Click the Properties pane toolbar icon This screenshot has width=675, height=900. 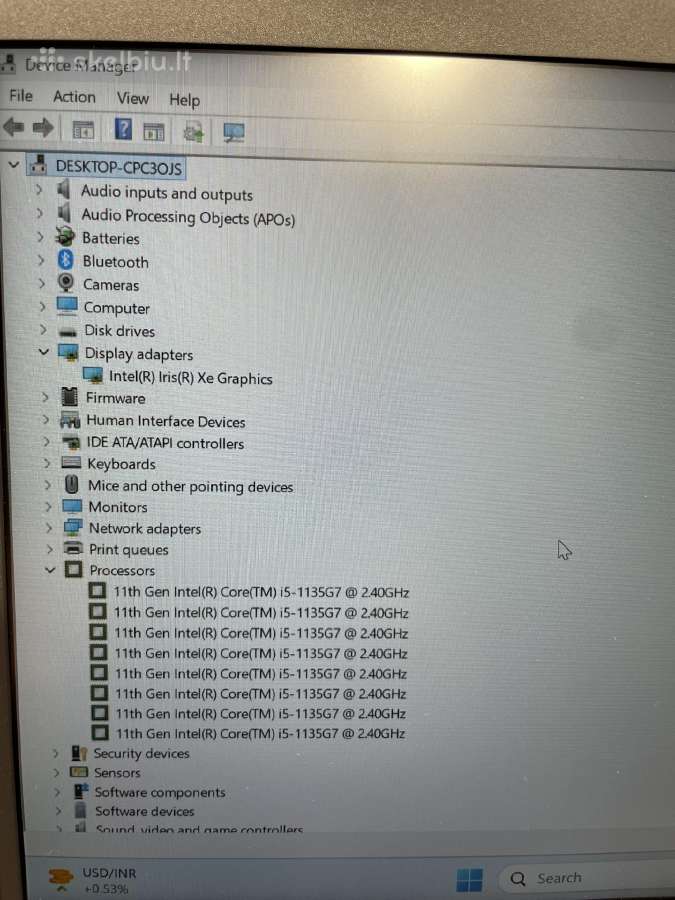153,132
